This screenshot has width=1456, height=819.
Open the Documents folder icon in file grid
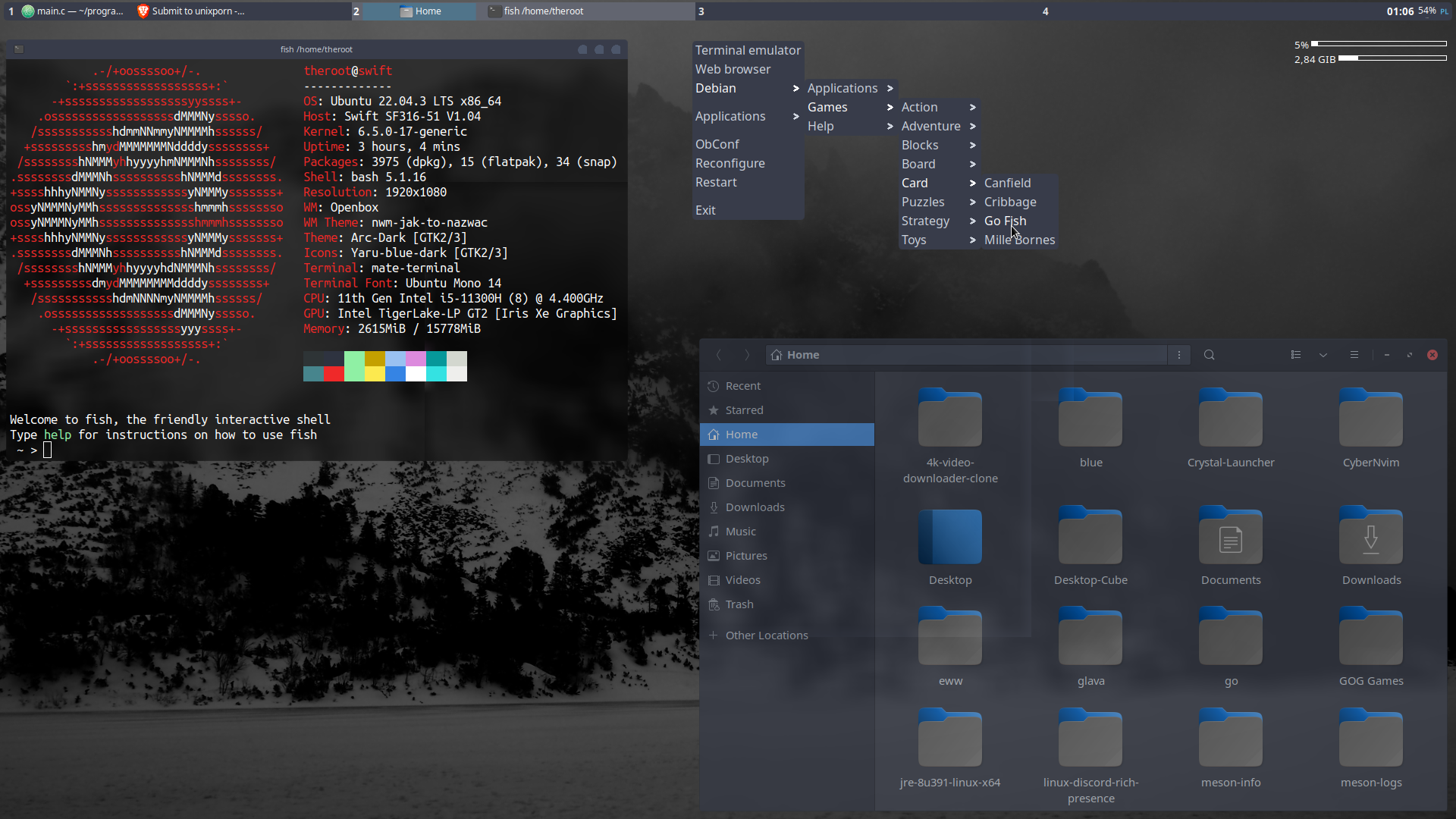(1231, 536)
